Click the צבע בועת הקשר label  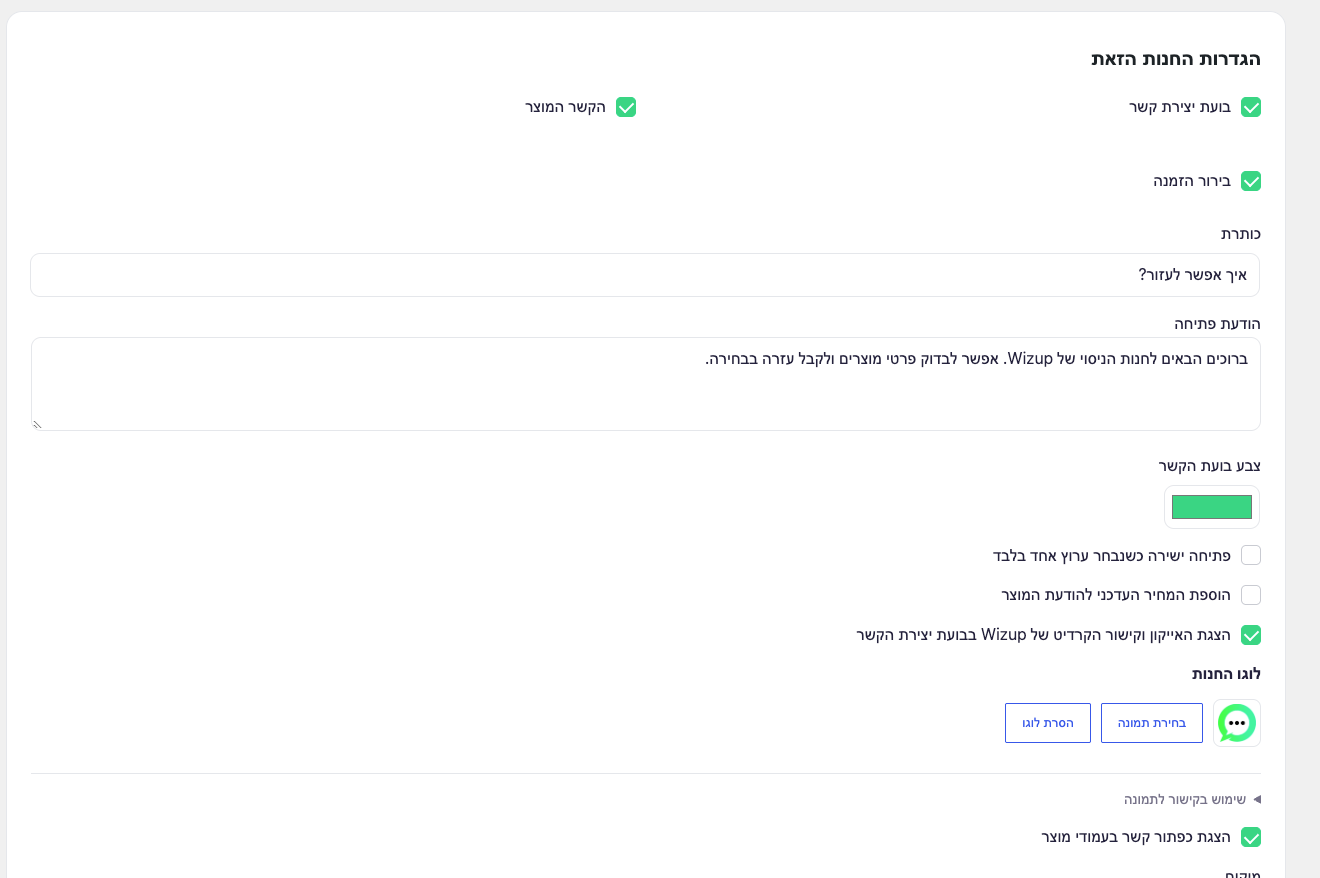click(x=1210, y=466)
